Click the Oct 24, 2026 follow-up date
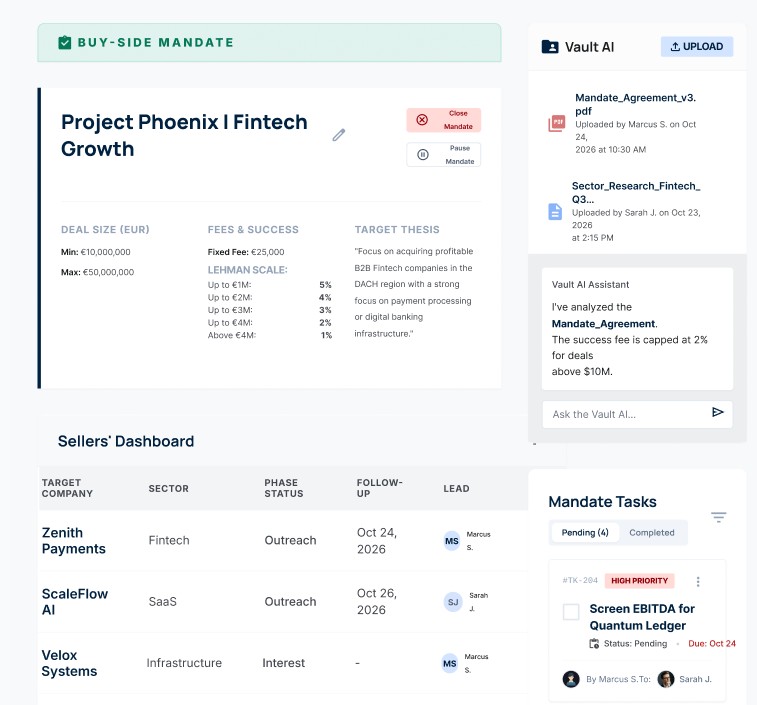Image resolution: width=757 pixels, height=705 pixels. click(377, 541)
